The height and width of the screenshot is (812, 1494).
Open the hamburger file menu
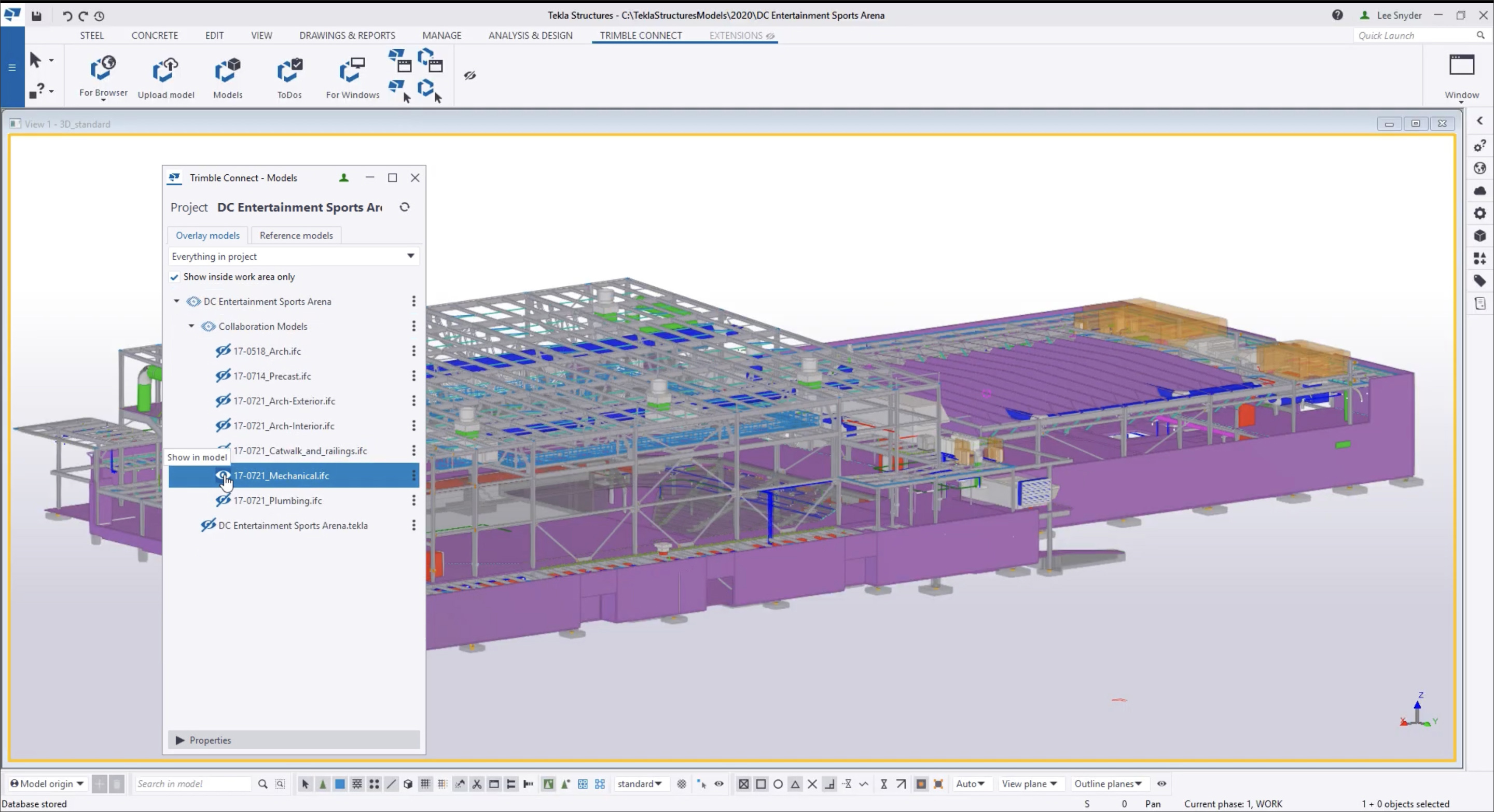tap(11, 67)
